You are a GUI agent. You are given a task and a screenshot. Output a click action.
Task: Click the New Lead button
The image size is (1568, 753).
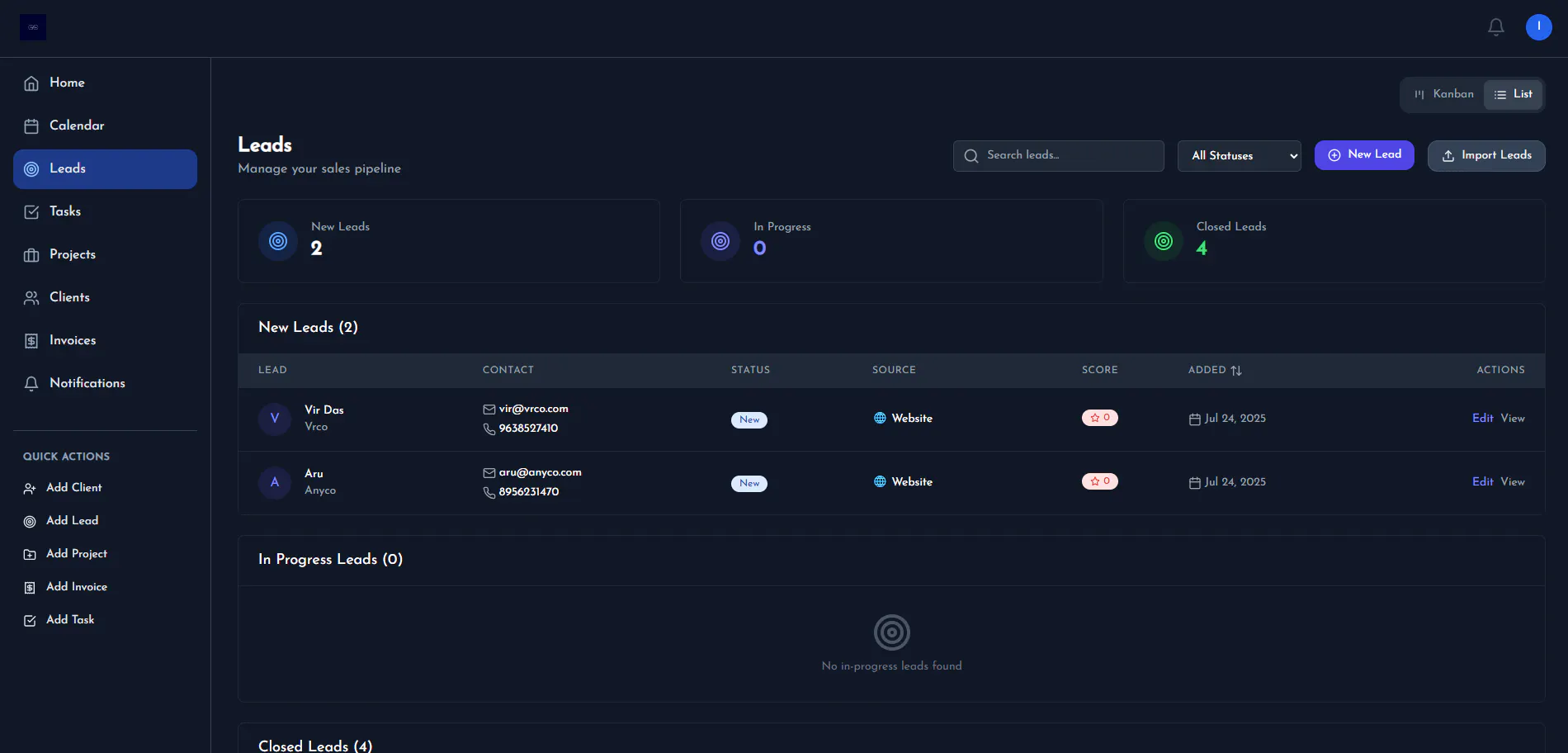(1364, 155)
